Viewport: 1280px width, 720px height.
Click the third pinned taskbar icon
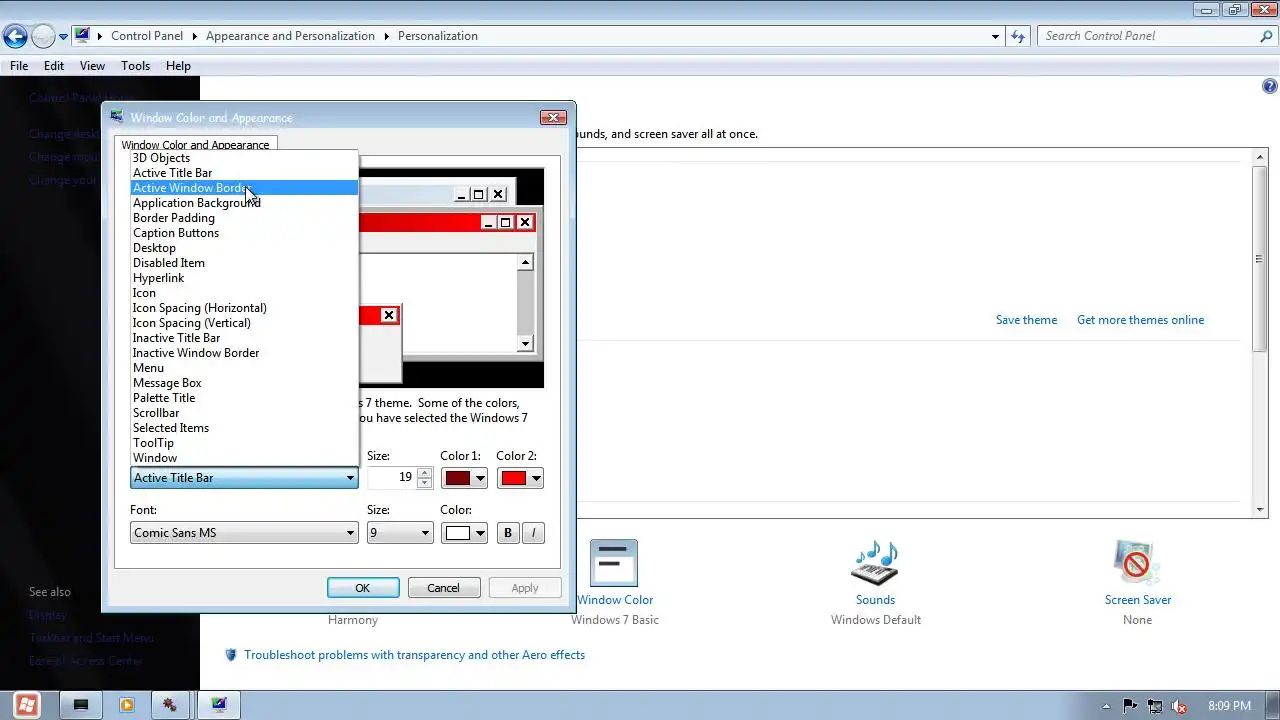tap(172, 705)
